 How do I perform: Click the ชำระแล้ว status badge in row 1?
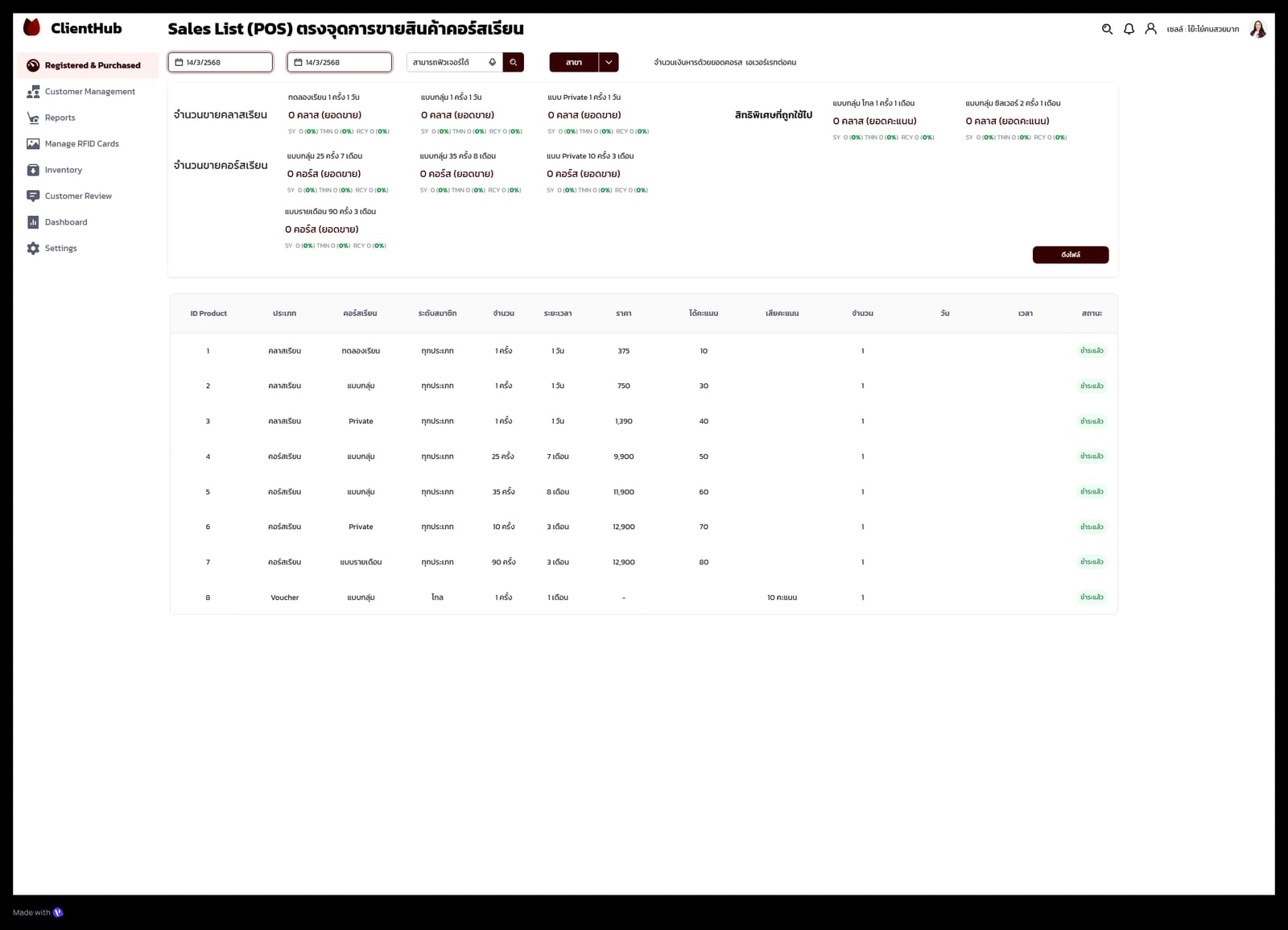click(x=1092, y=351)
